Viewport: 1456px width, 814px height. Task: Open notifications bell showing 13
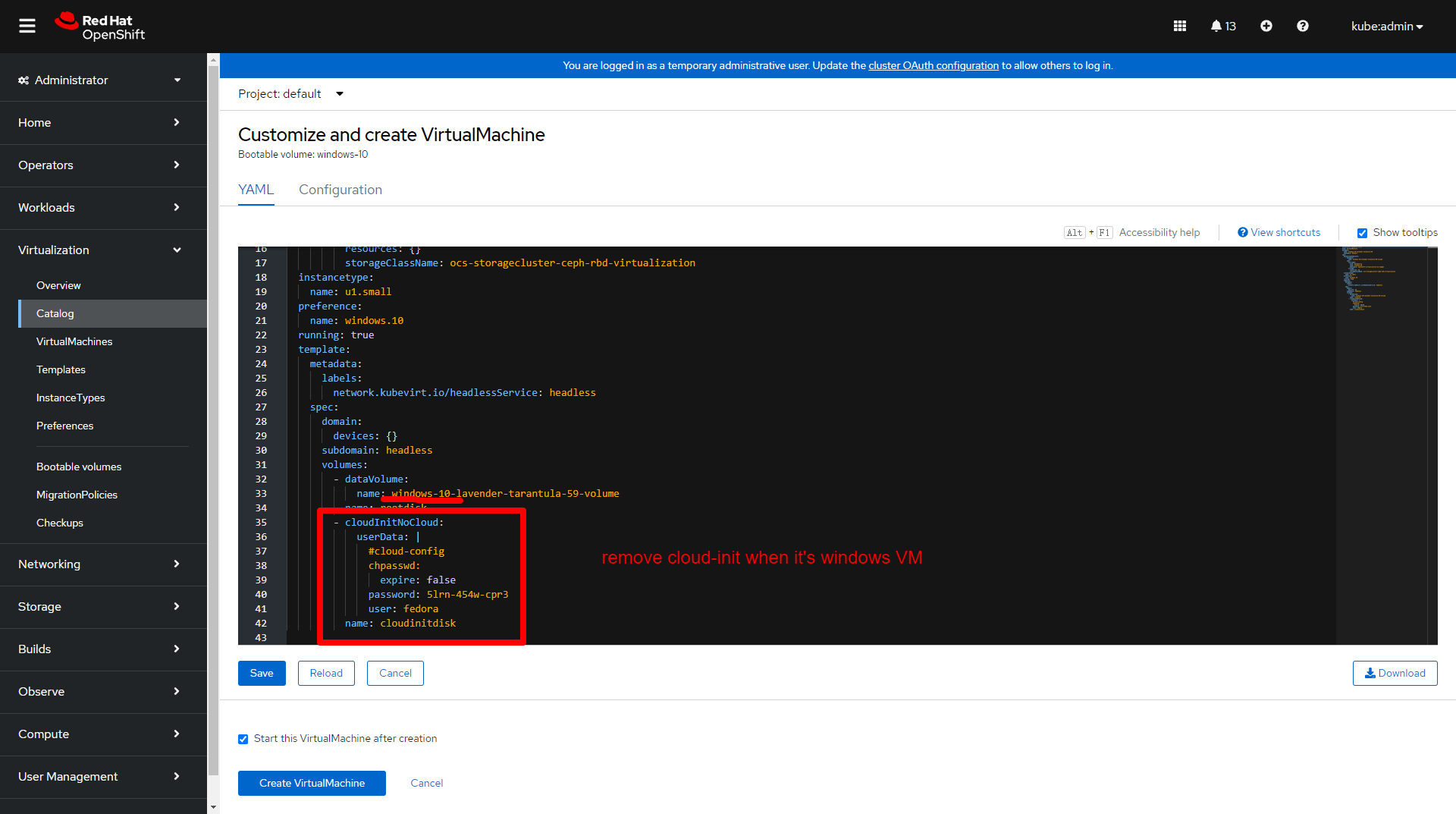click(x=1223, y=26)
